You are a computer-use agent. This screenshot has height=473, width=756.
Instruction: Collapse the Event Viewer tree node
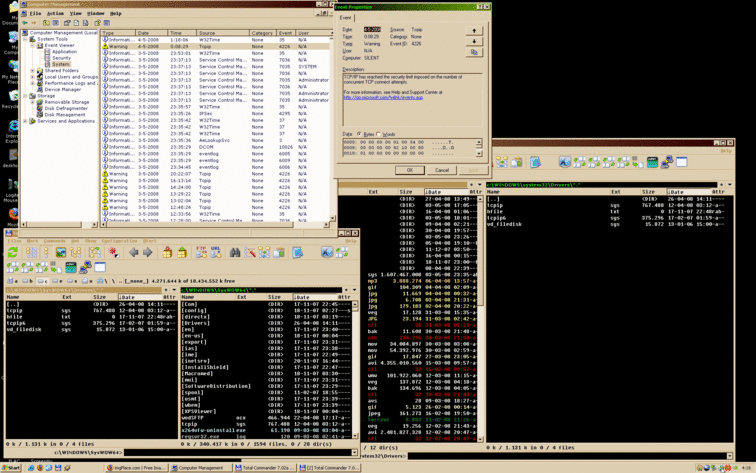coord(33,45)
